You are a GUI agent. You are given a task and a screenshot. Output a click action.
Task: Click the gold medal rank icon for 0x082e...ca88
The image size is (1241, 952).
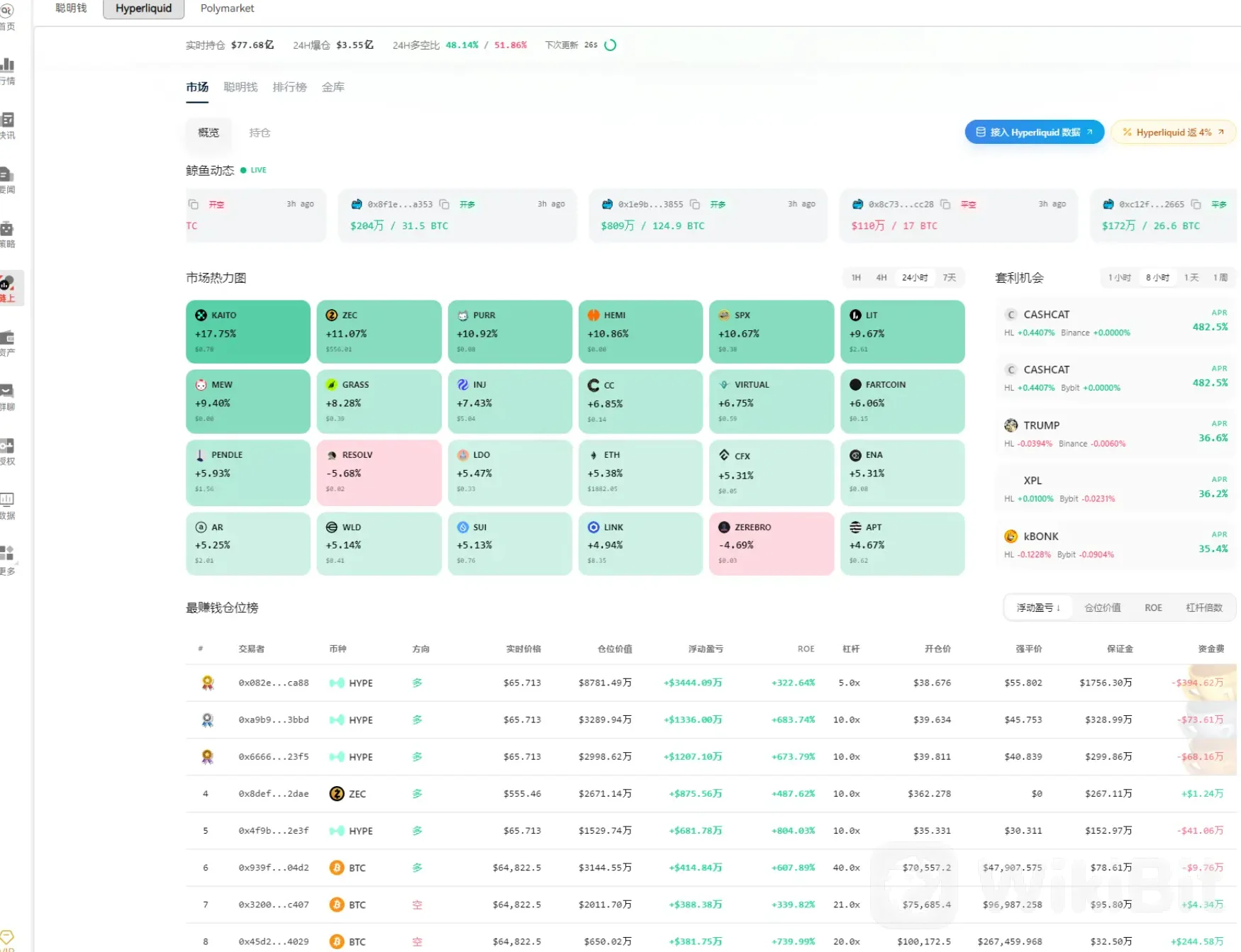(x=207, y=683)
